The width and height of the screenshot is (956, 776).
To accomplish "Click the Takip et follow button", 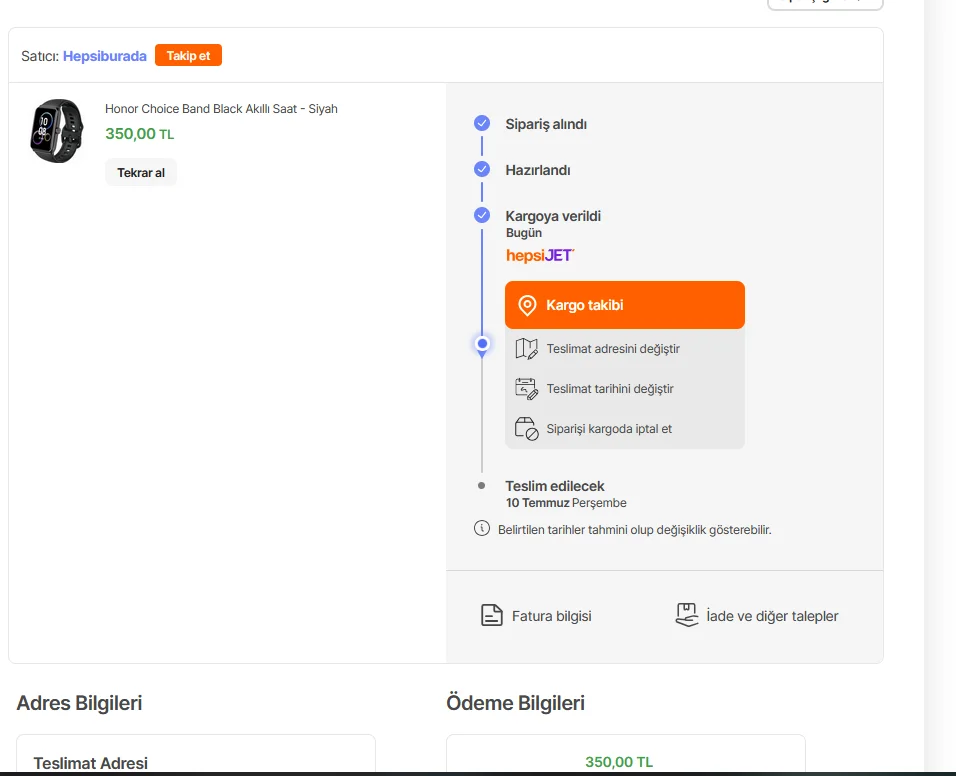I will pos(188,55).
